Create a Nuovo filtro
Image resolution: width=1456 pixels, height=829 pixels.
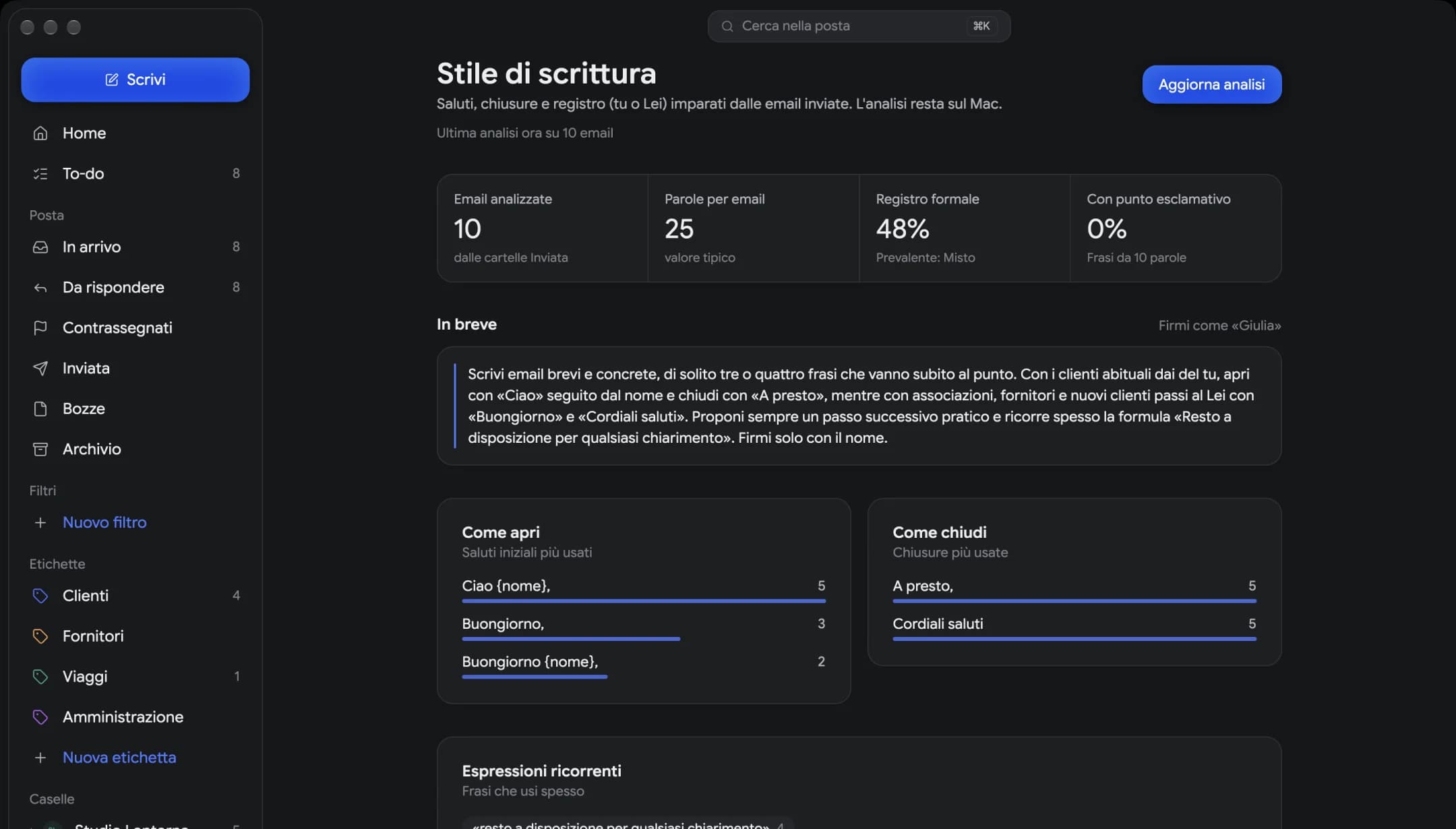point(135,523)
